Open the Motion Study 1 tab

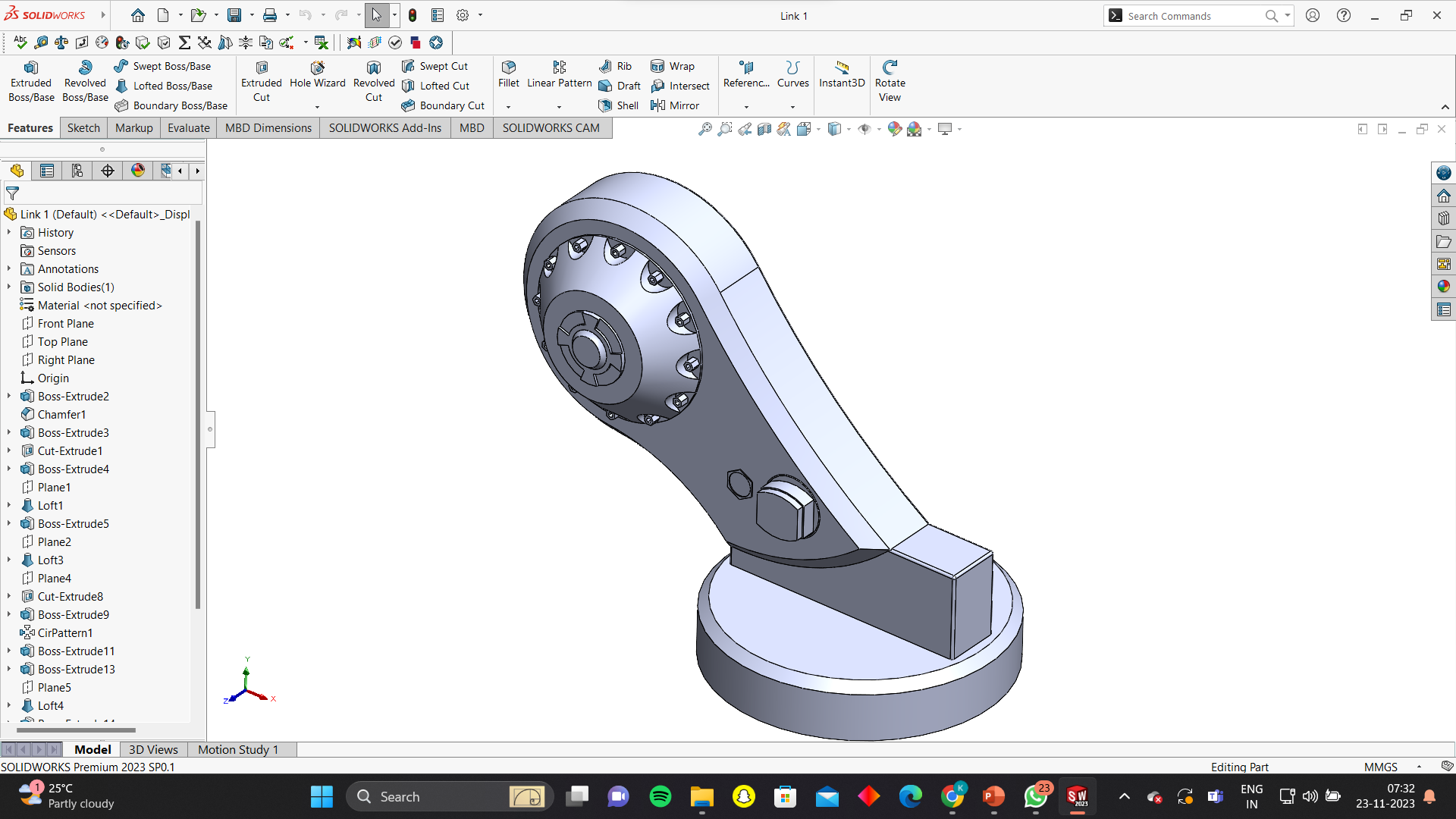click(x=237, y=749)
